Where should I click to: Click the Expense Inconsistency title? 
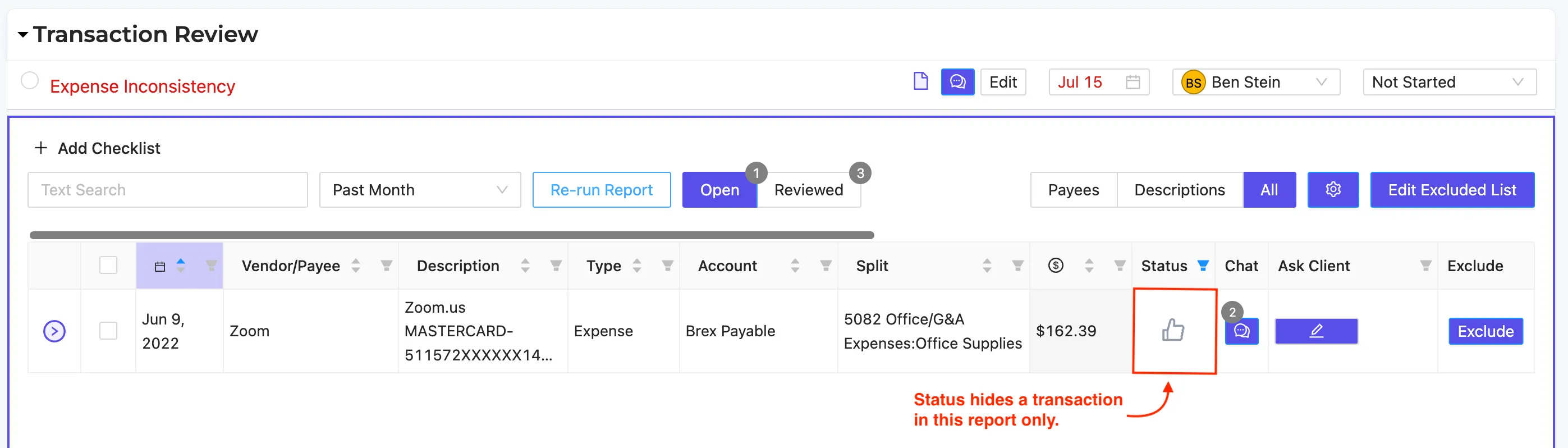(143, 86)
